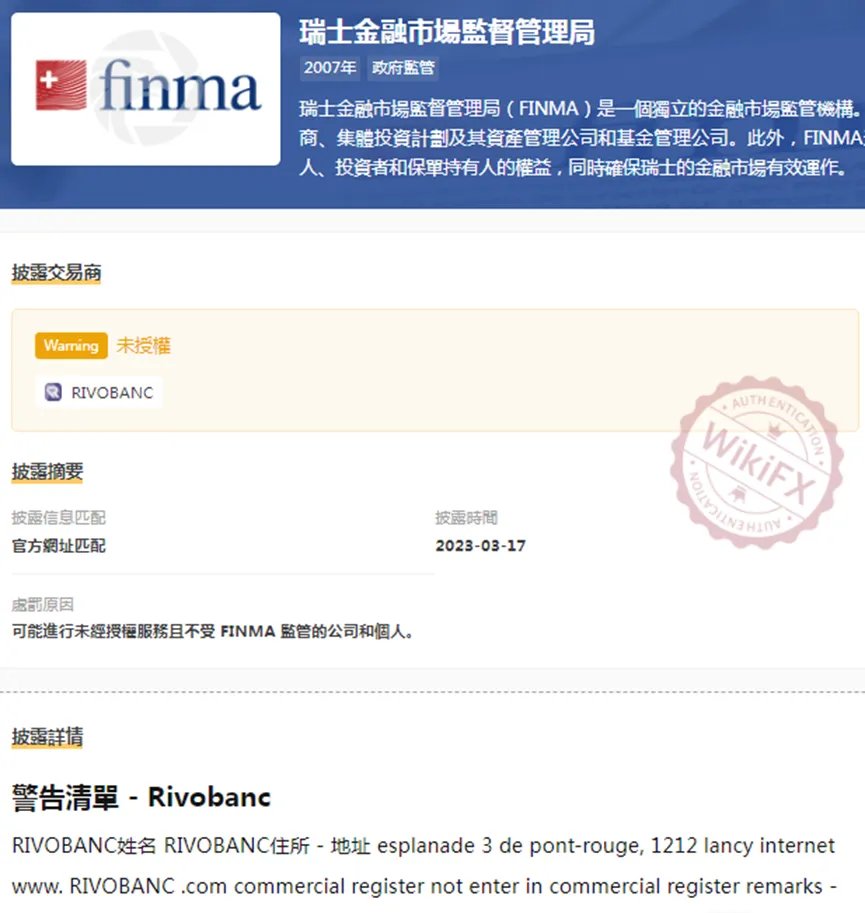Viewport: 865px width, 913px height.
Task: Click the yellow Warning badge
Action: 71,345
